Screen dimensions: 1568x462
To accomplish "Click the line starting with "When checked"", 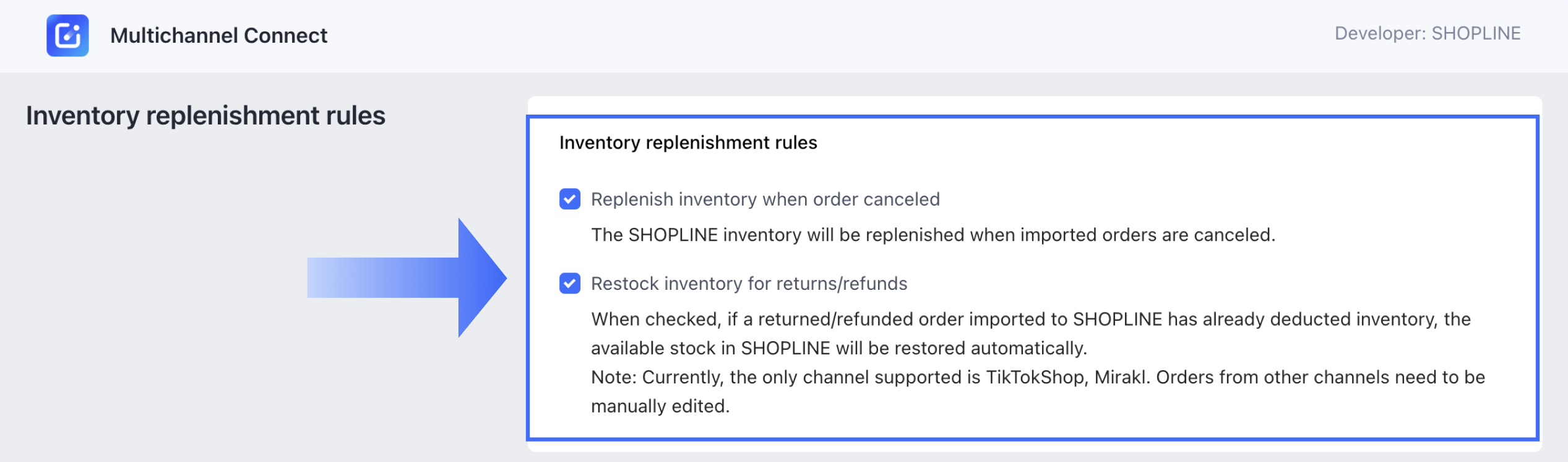I will 1030,319.
